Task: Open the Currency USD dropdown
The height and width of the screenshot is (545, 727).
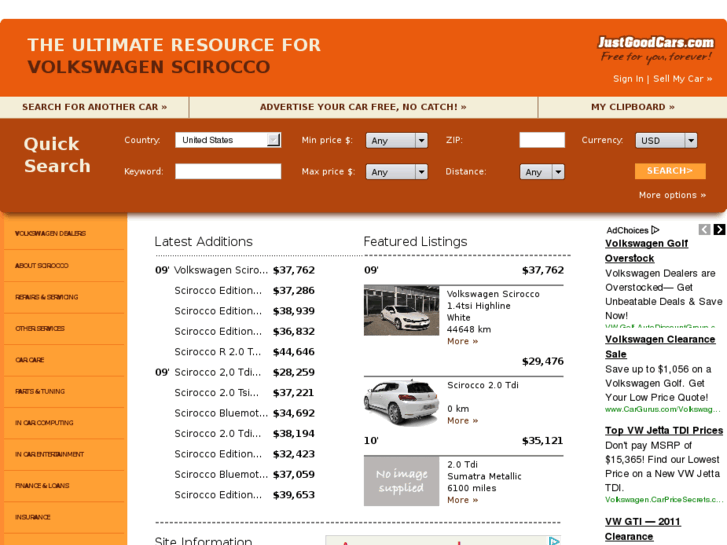Action: point(666,141)
